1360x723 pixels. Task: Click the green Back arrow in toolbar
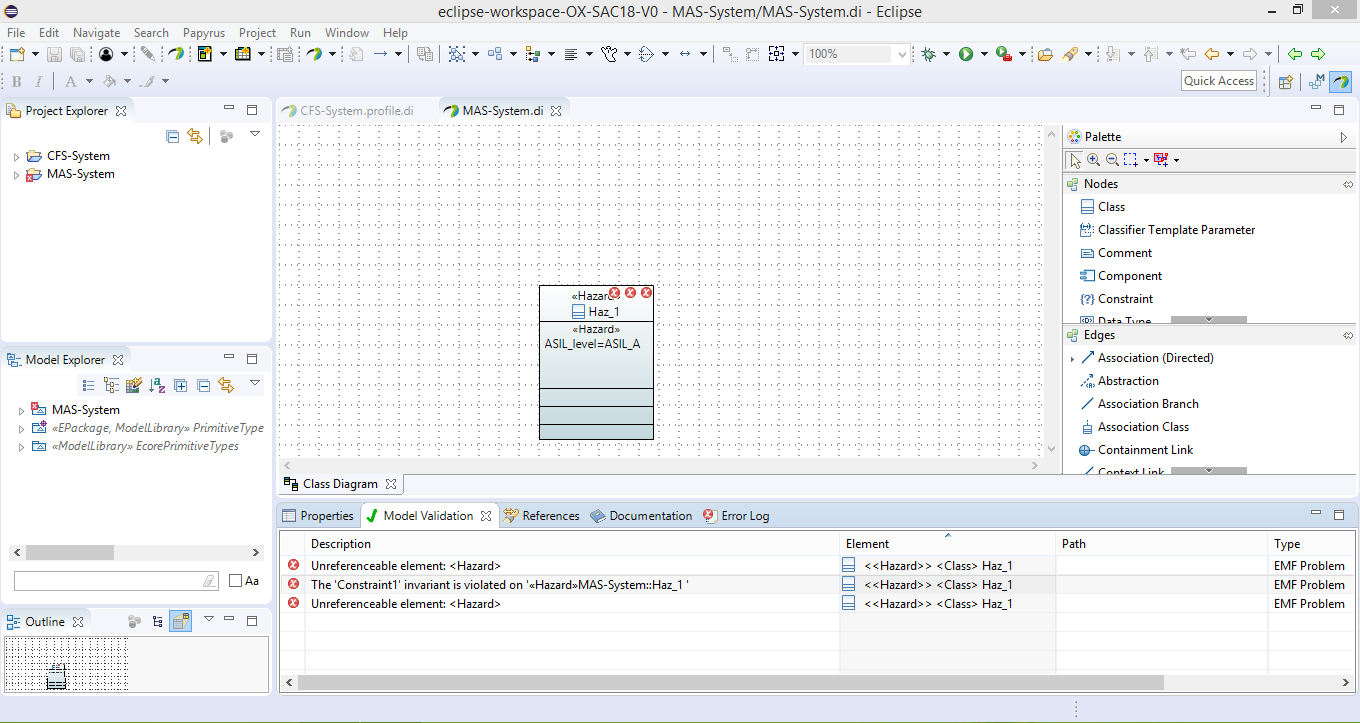1295,54
